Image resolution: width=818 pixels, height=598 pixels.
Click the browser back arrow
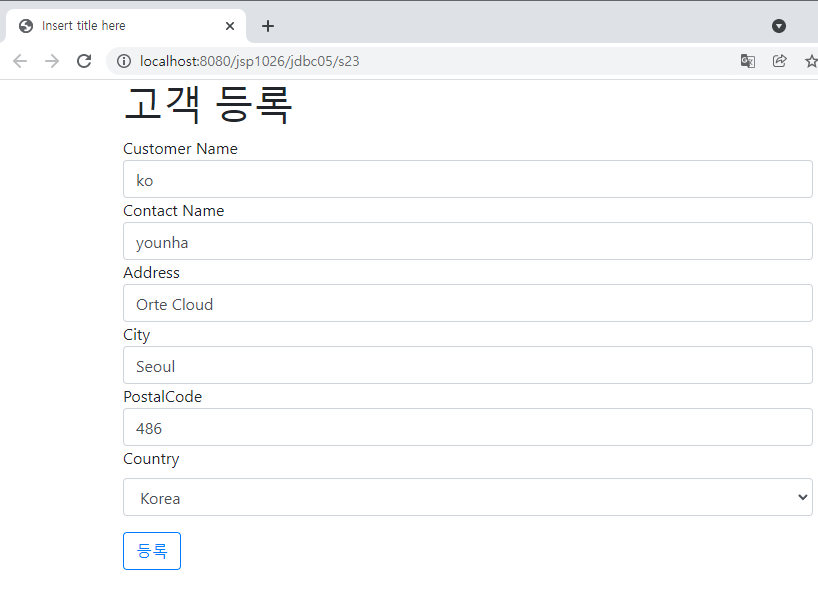(x=20, y=61)
